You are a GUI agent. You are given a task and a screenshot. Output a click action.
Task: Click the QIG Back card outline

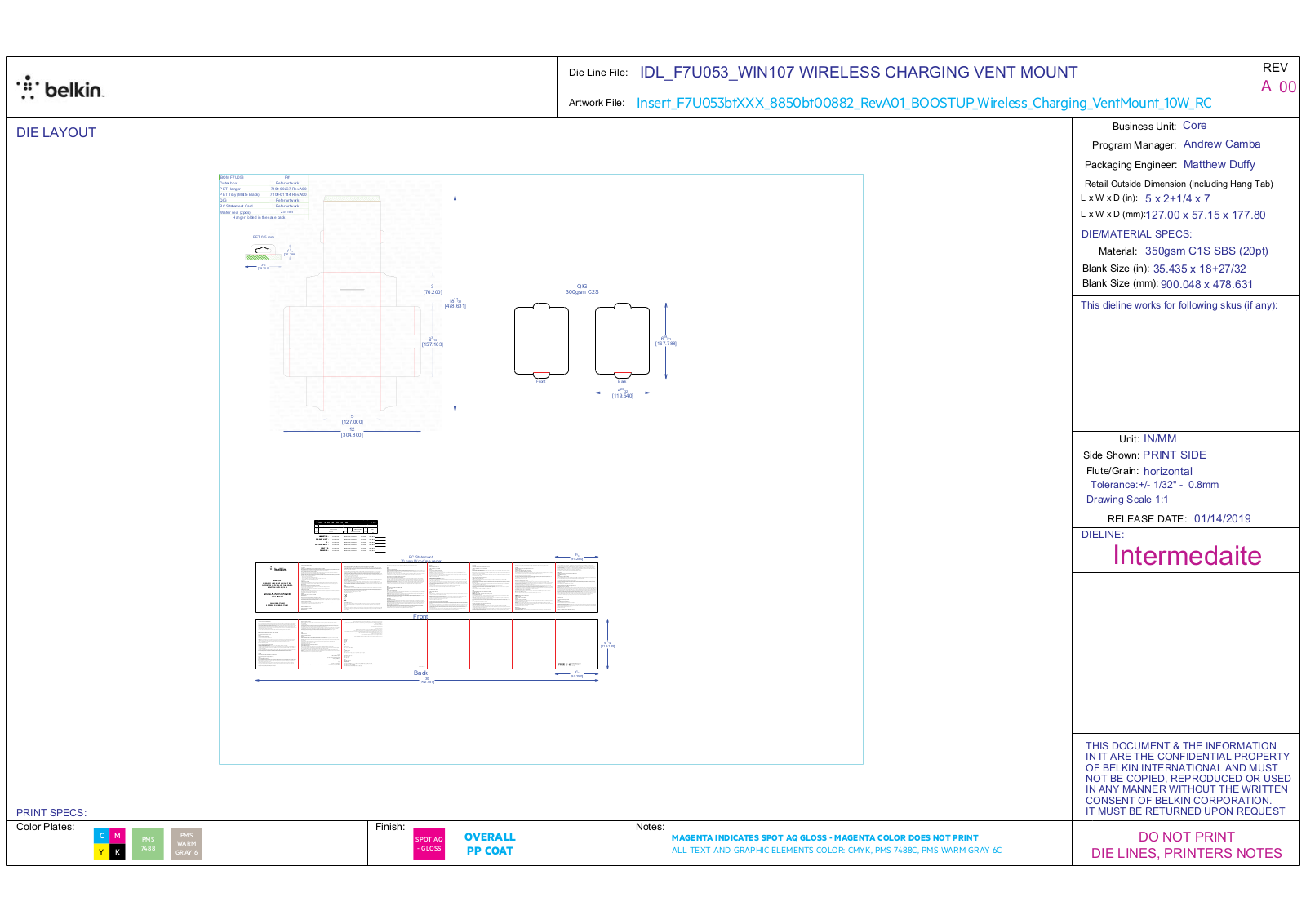pos(622,340)
